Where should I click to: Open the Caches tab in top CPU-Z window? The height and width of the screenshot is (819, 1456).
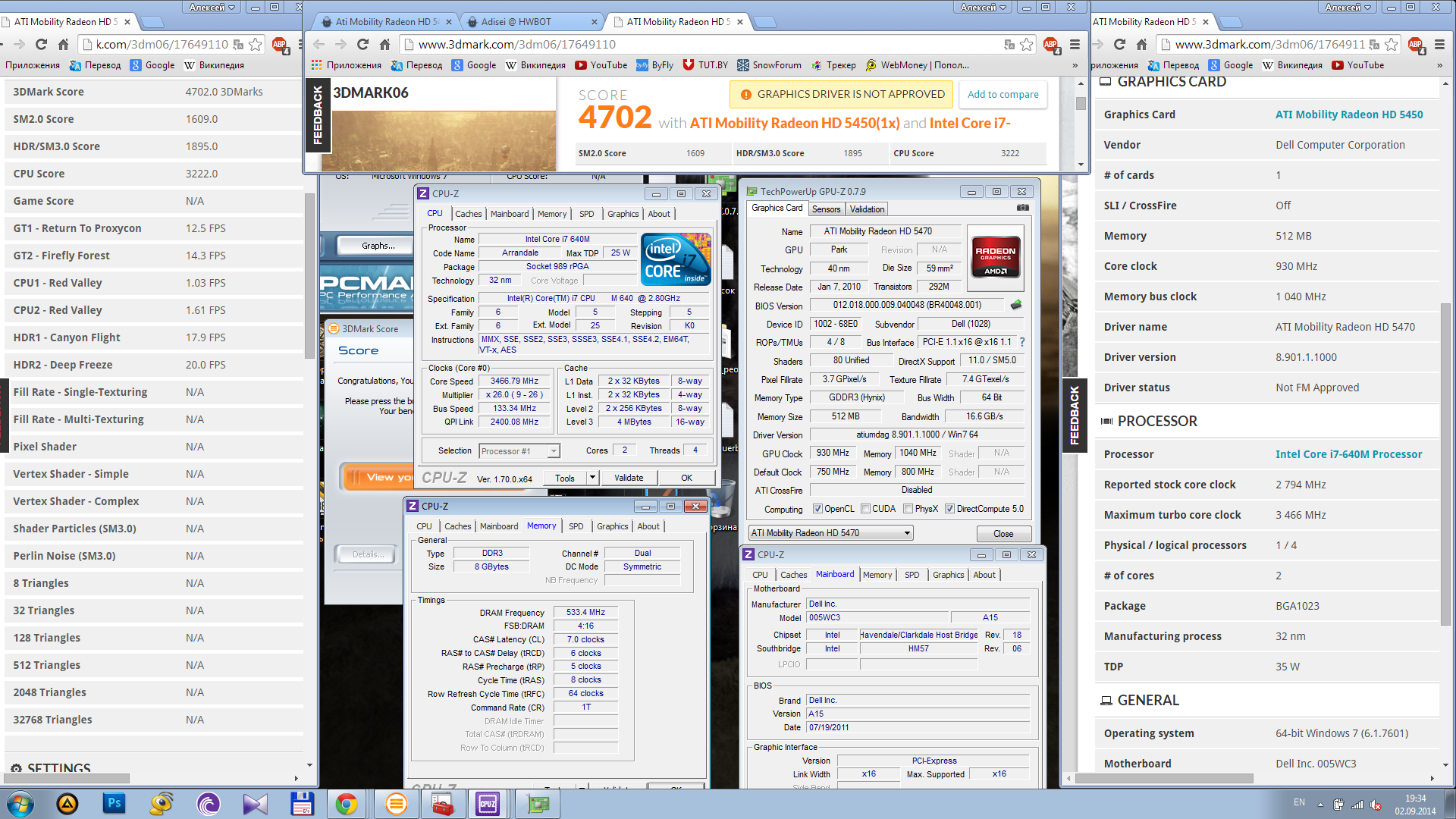click(x=468, y=214)
